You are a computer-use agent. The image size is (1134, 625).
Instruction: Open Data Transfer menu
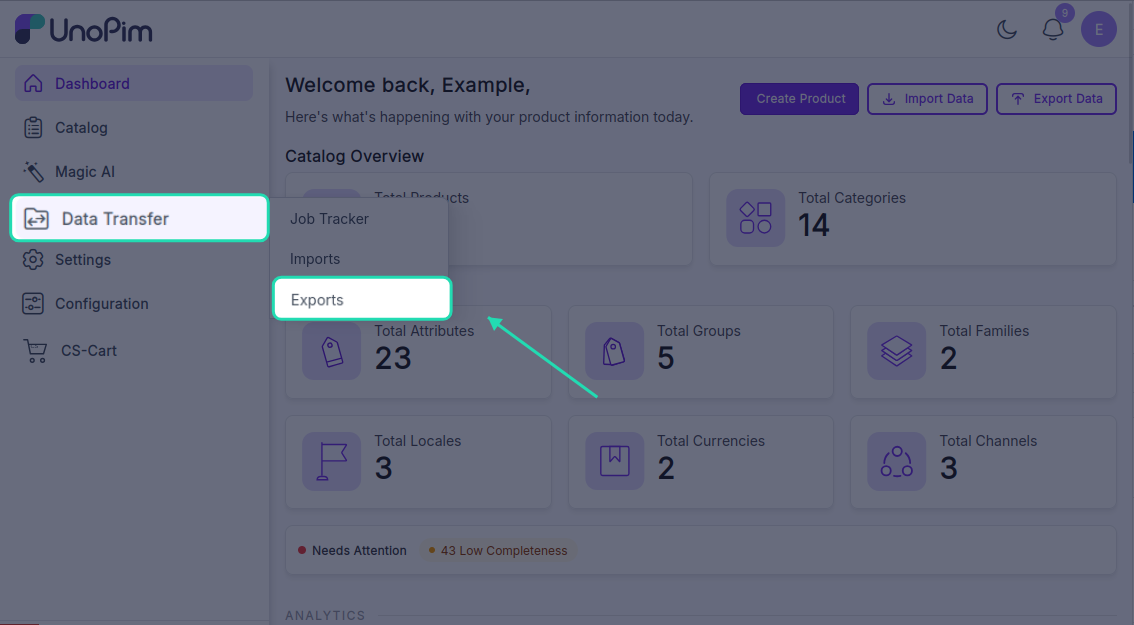(x=140, y=218)
